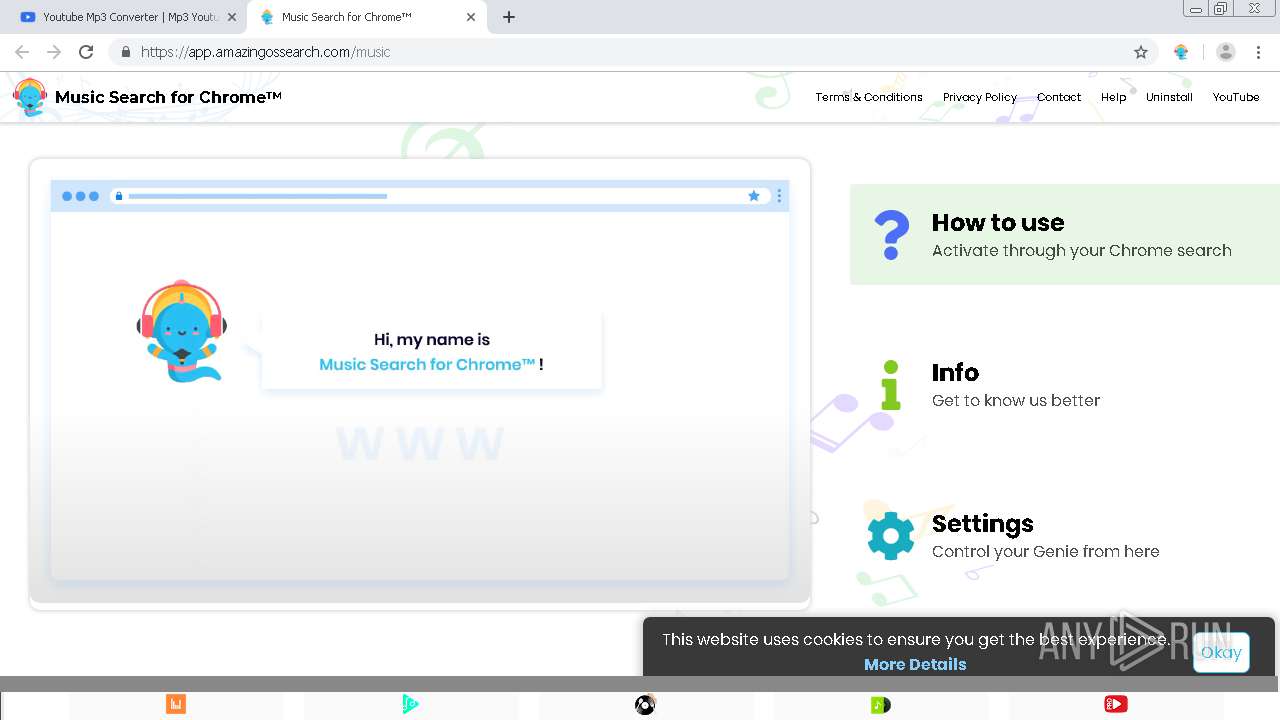Viewport: 1280px width, 720px height.
Task: Click the Music Search for Chrome™ header title
Action: click(x=168, y=97)
